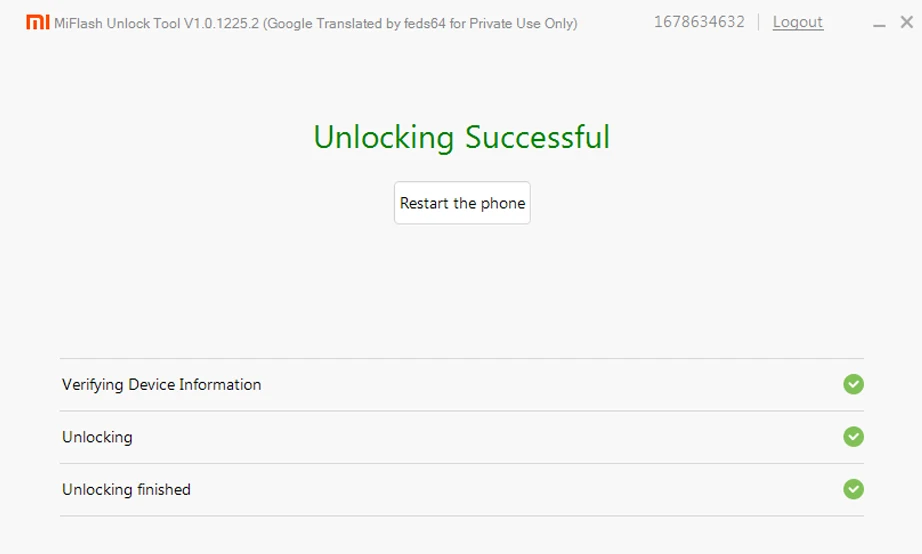Click the MiFlash Unlock Tool title text
Screen dimensions: 922x554
click(x=117, y=24)
